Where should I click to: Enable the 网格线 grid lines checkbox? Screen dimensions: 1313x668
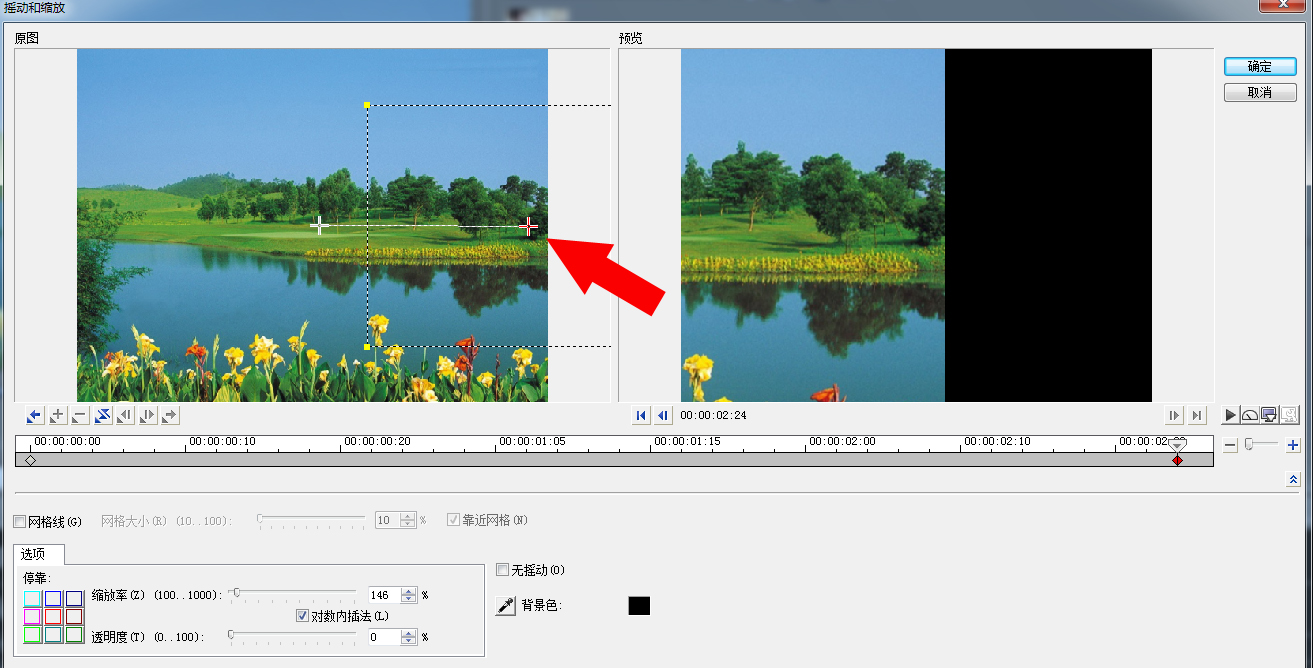[20, 521]
